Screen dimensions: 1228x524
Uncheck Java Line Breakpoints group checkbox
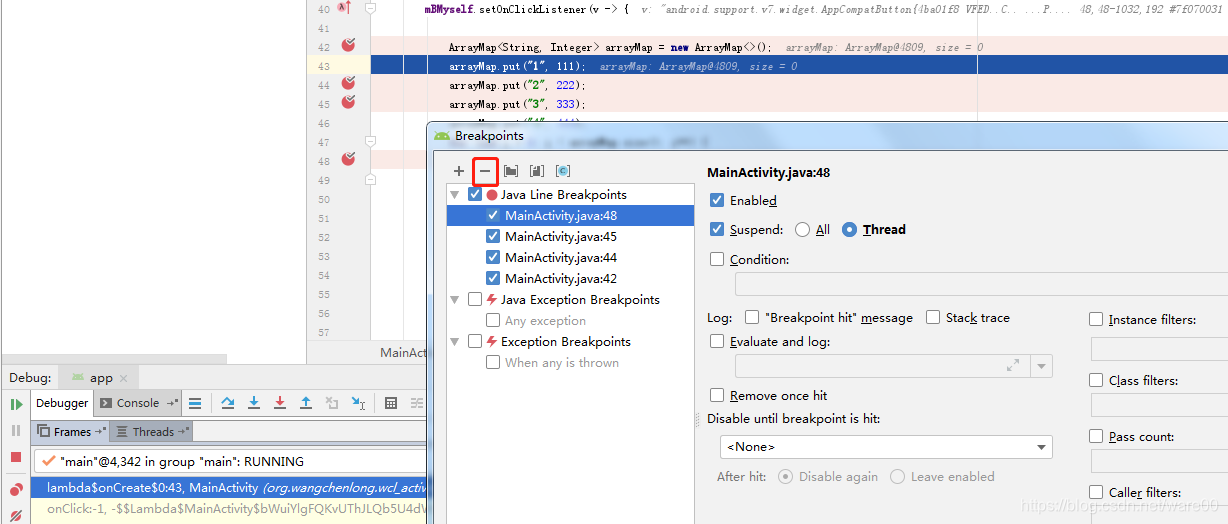click(x=474, y=195)
